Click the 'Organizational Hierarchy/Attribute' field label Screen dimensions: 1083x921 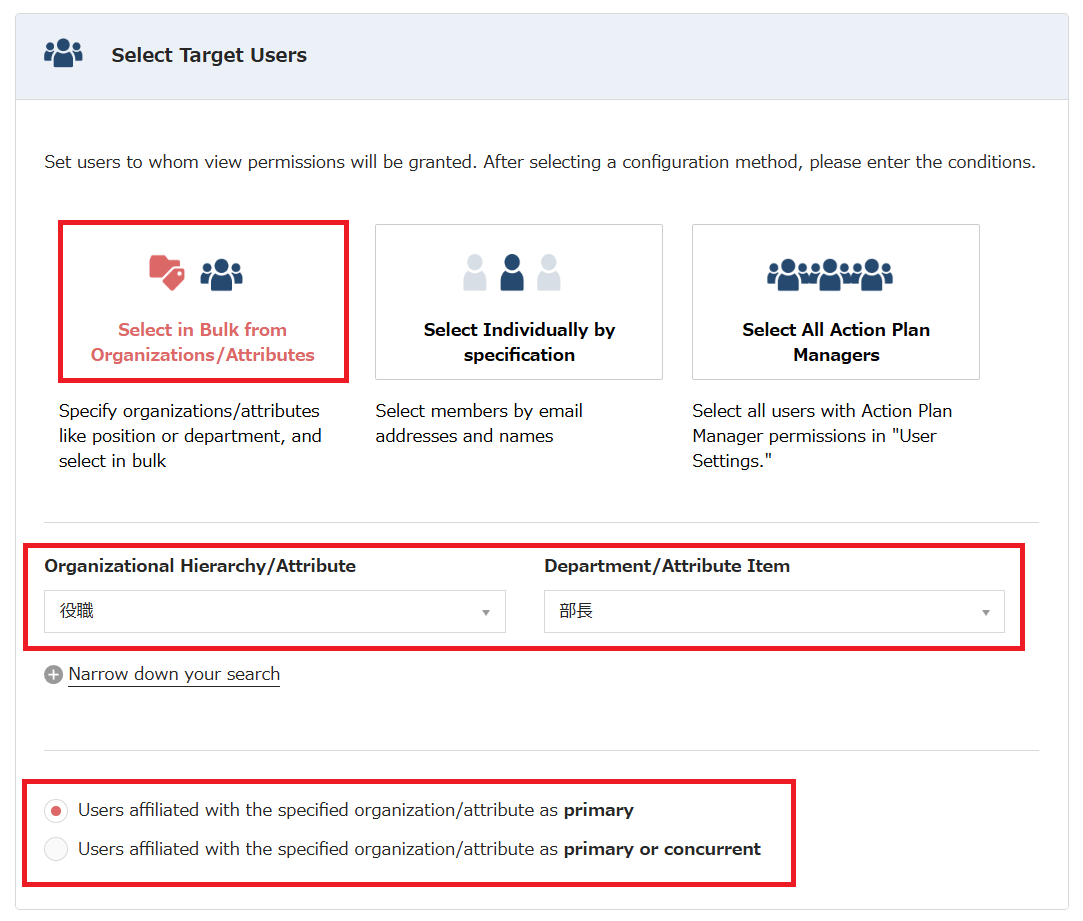point(200,566)
